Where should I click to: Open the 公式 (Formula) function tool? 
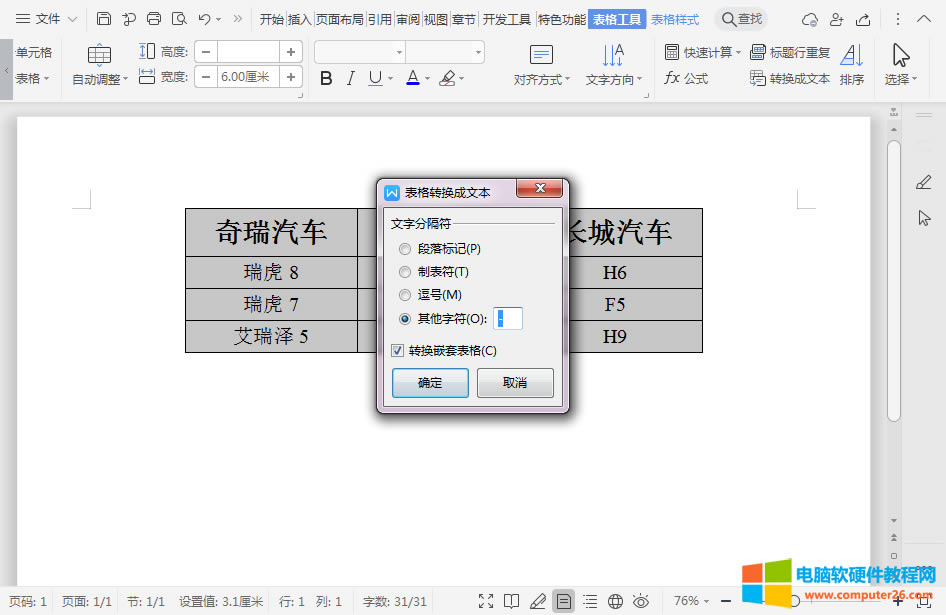[688, 78]
